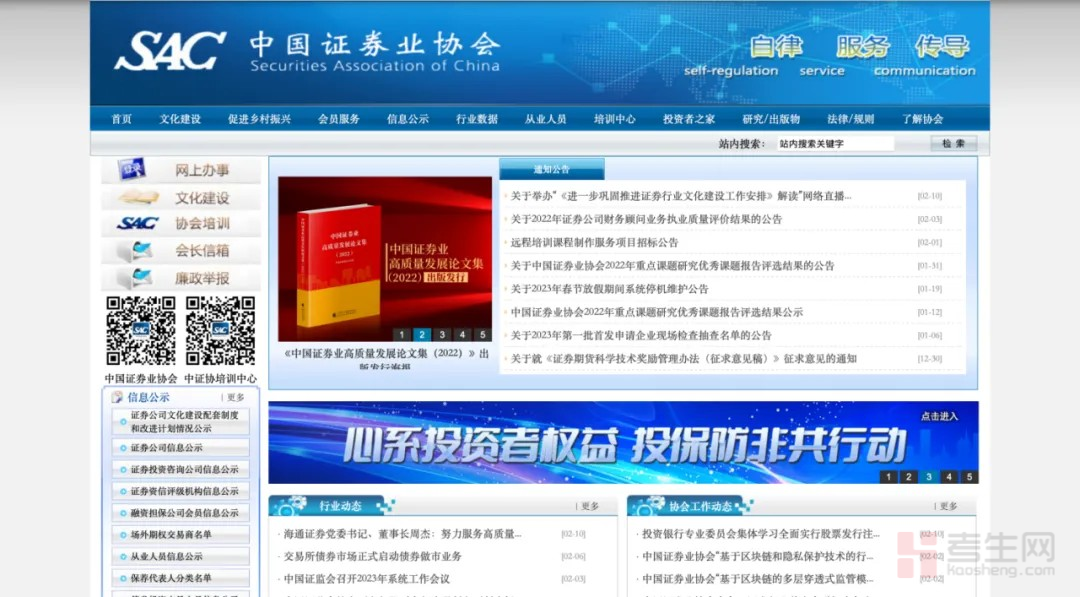Expand 协会工作动态 section via 更多
This screenshot has height=597, width=1080.
coord(948,506)
